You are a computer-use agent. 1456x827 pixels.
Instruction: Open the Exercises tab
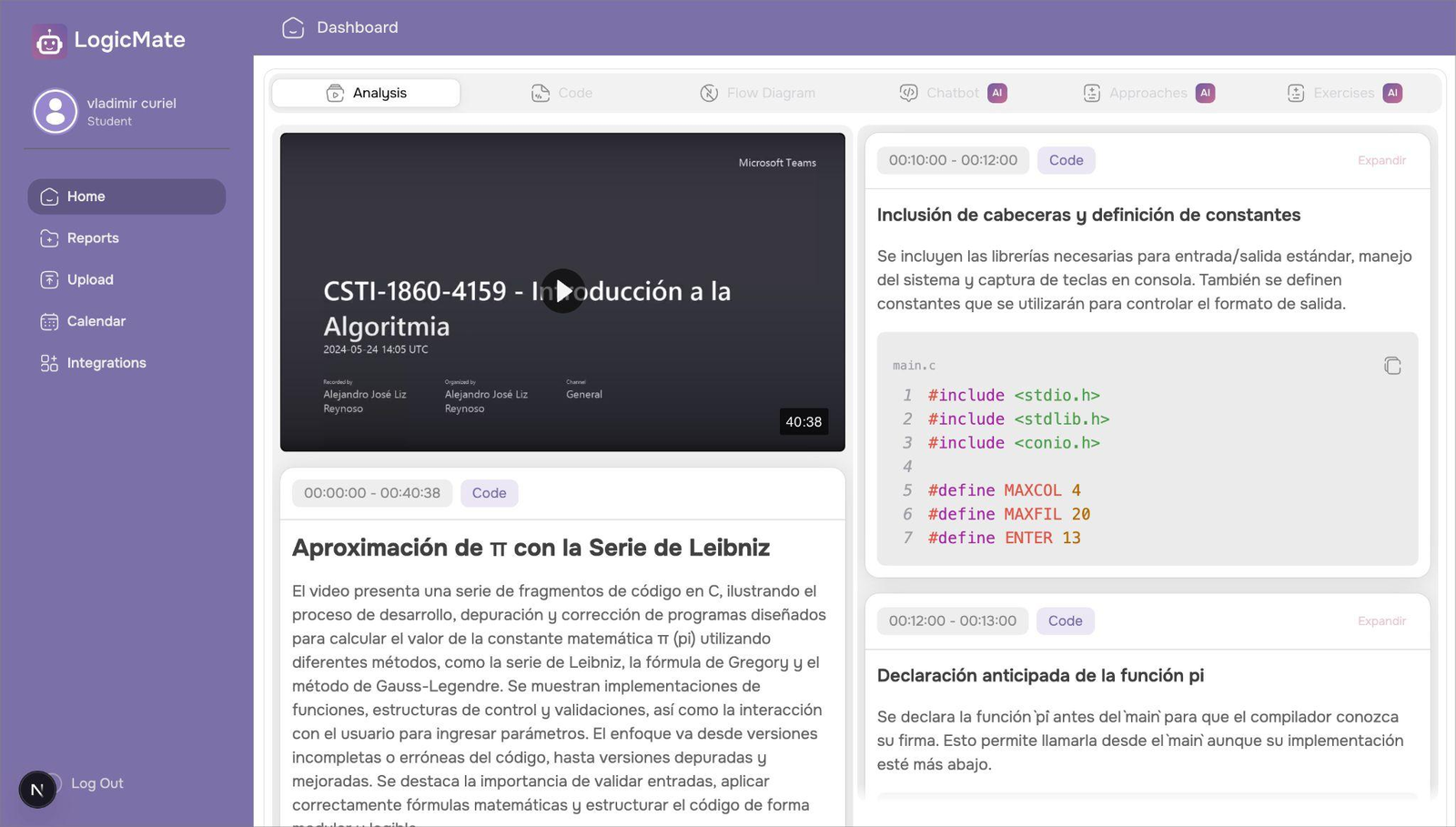point(1344,93)
